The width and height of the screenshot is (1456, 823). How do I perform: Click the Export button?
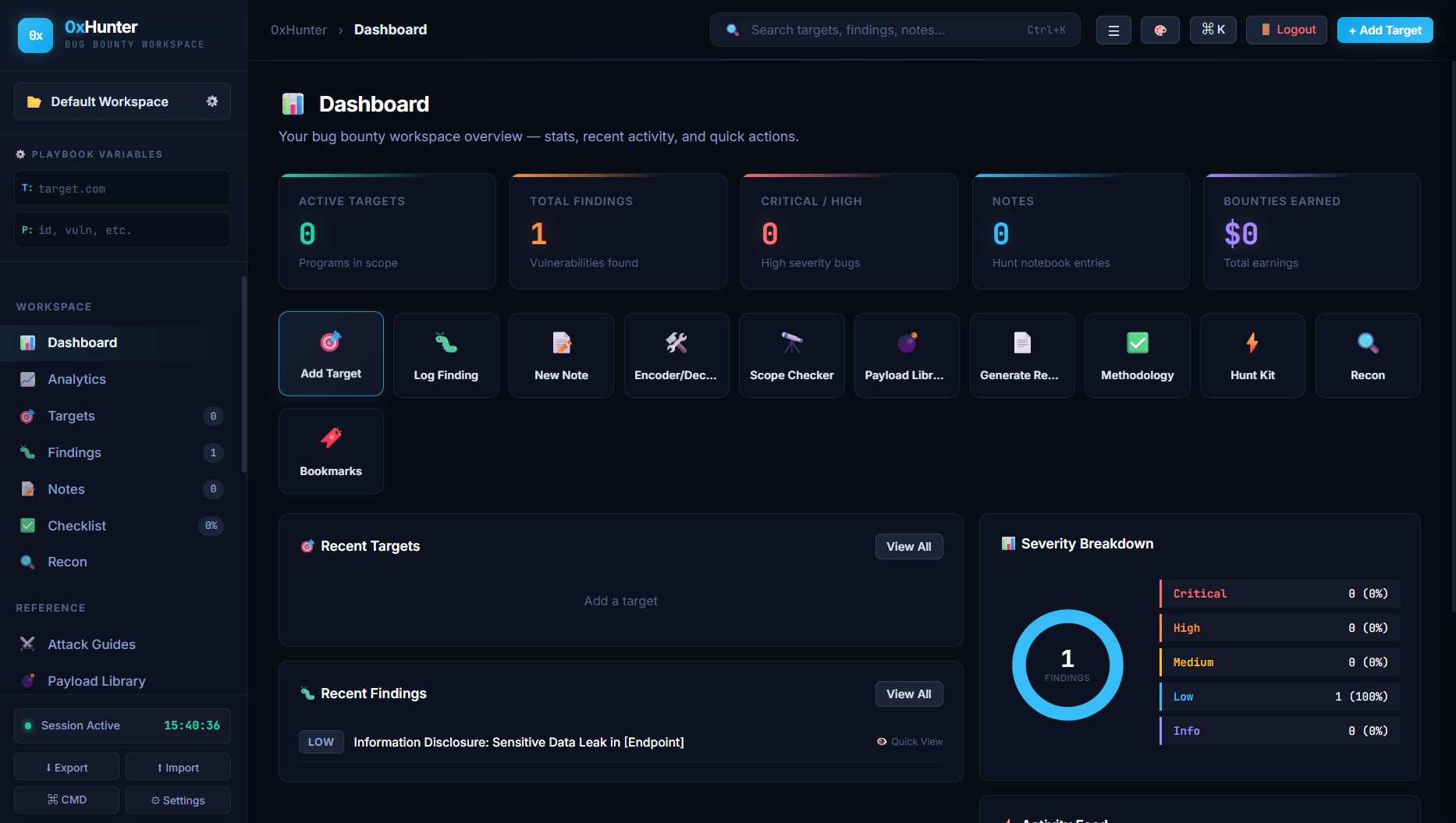click(66, 767)
